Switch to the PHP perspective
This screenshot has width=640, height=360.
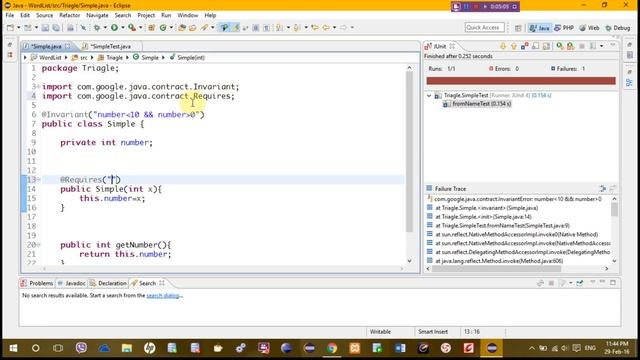click(564, 28)
